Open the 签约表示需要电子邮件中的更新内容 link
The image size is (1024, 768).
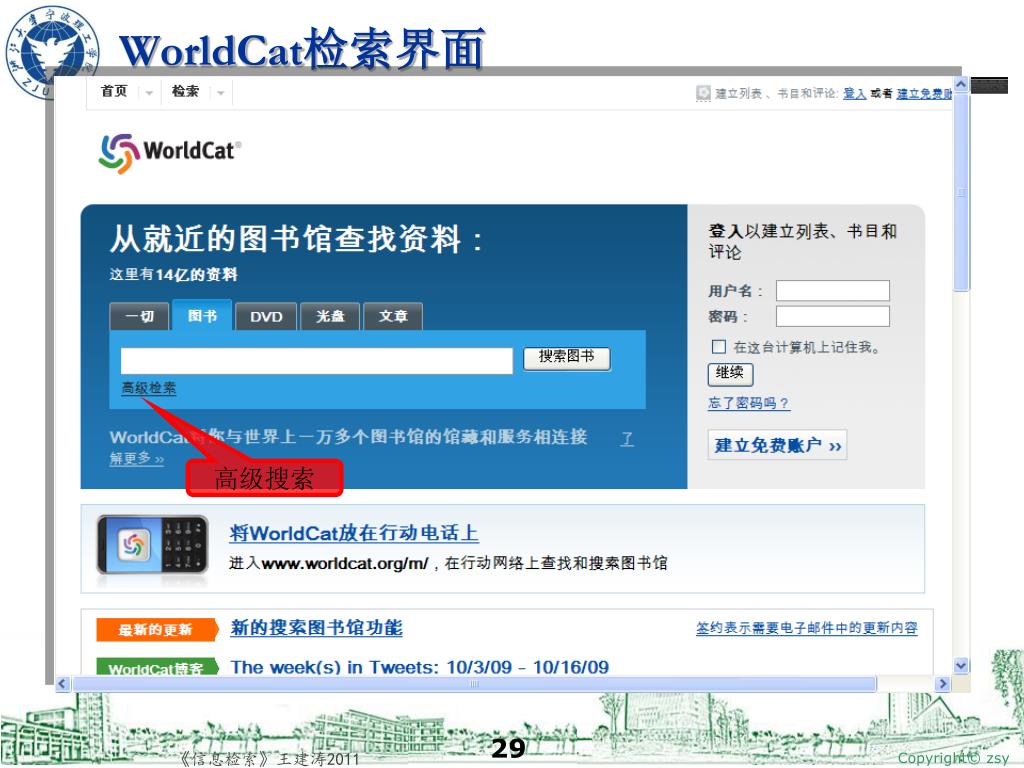(807, 628)
